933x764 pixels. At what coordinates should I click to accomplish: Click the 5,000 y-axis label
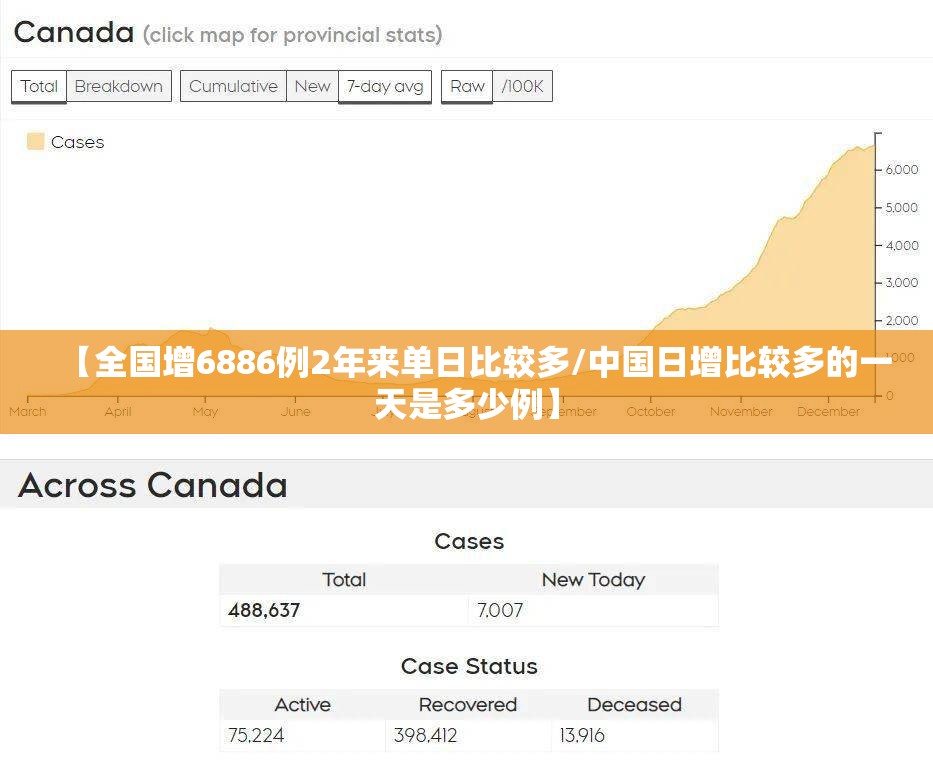click(902, 208)
